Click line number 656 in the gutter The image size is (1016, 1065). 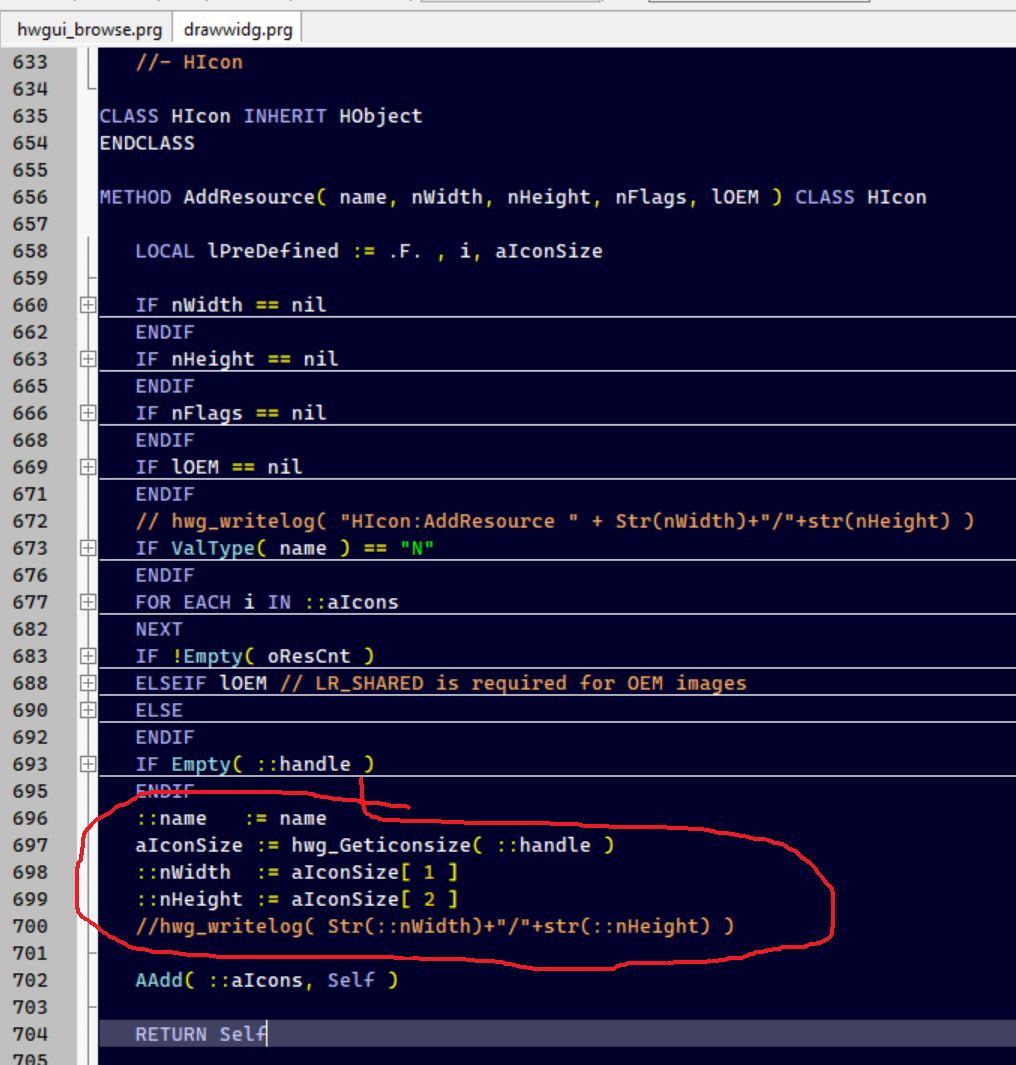[30, 197]
